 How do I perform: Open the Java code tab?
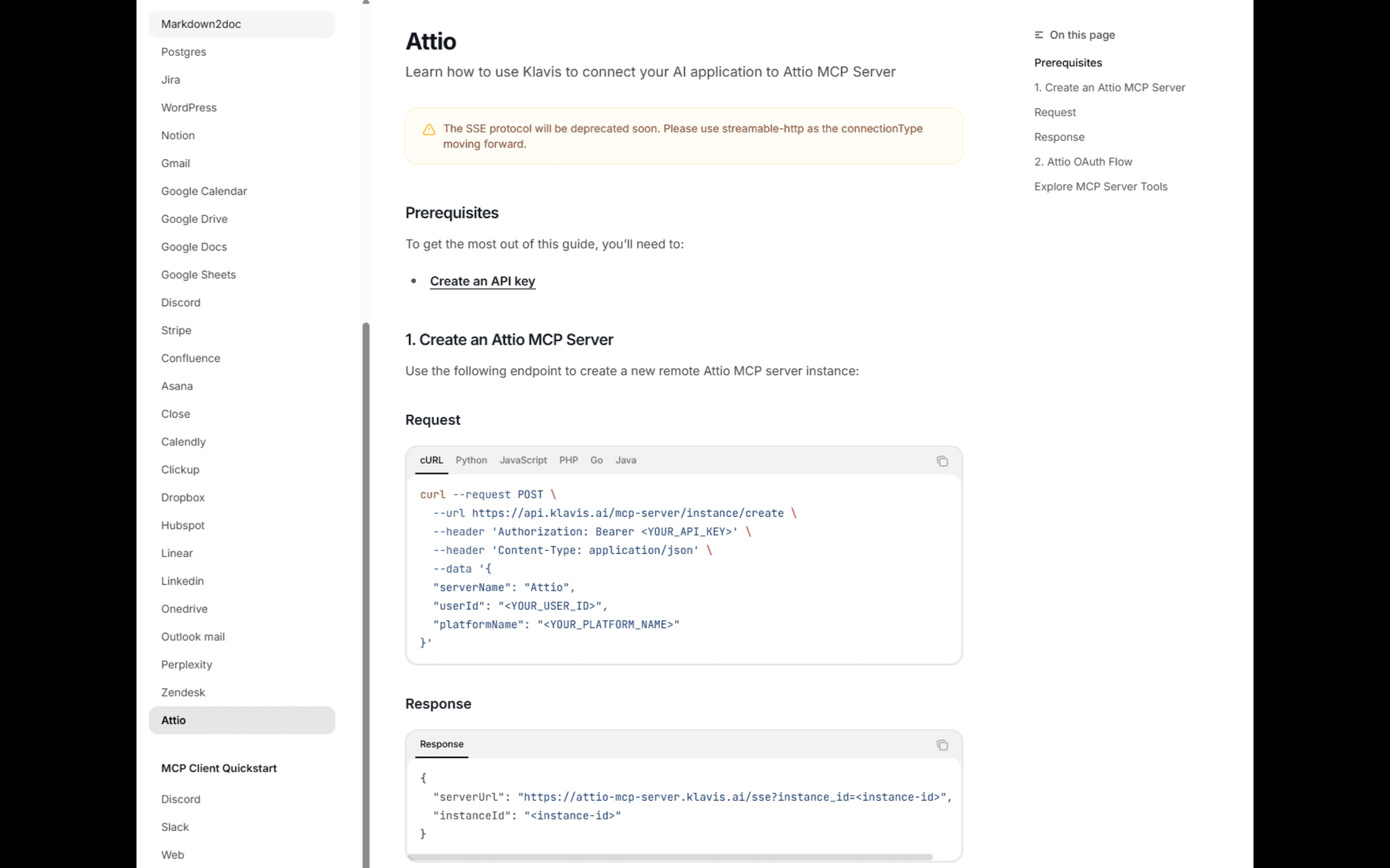point(625,460)
